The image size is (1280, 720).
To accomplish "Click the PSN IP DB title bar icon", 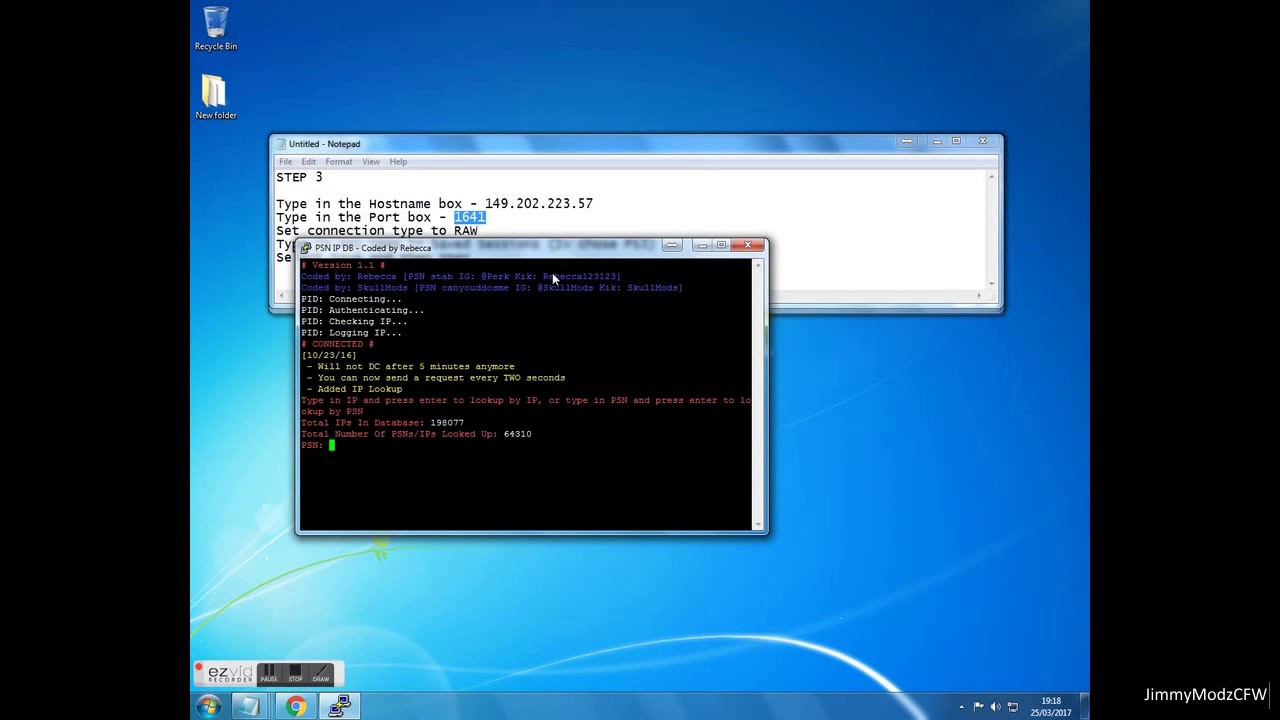I will click(307, 248).
